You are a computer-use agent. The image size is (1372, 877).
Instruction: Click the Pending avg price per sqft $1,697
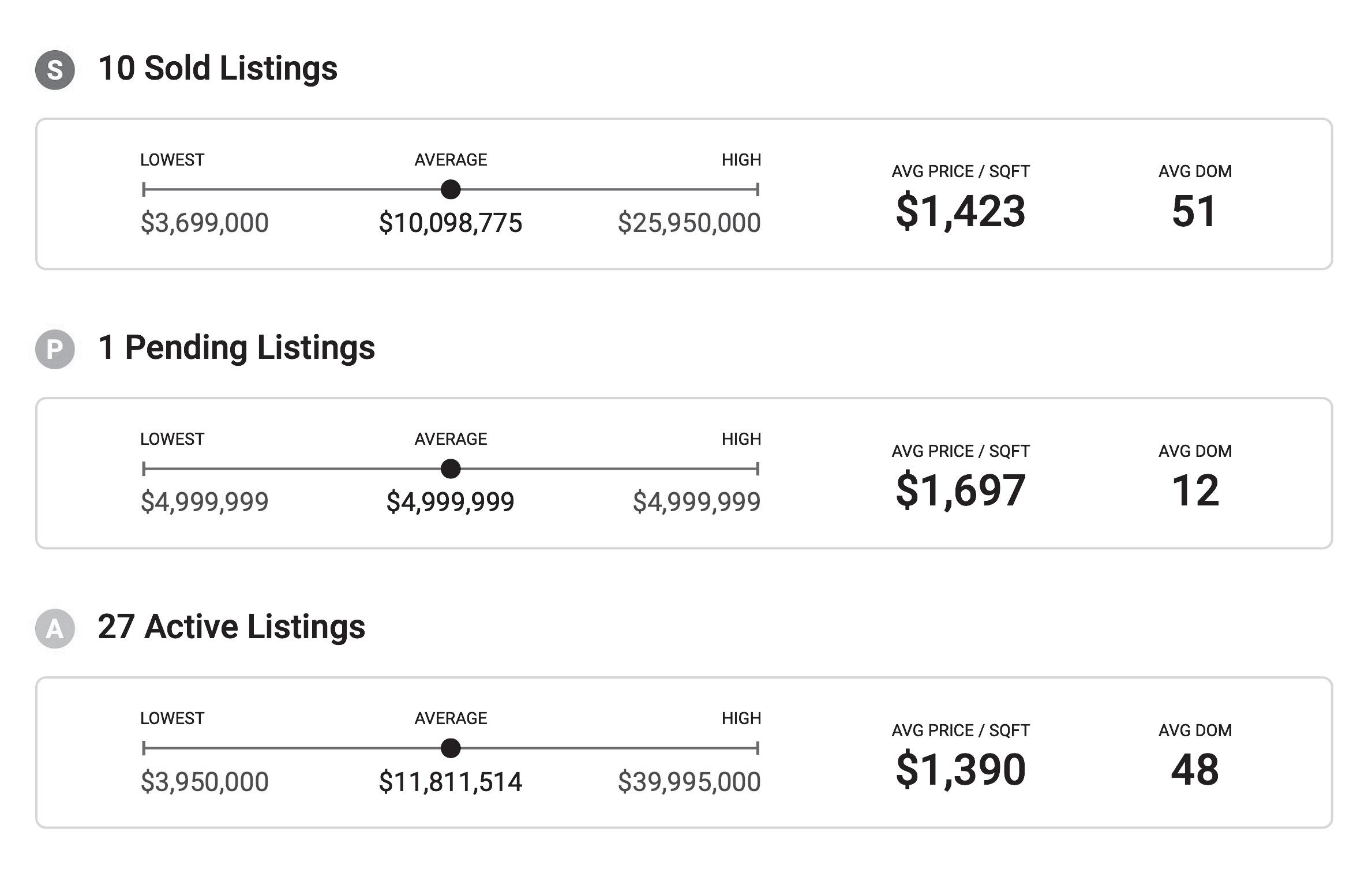pyautogui.click(x=961, y=490)
